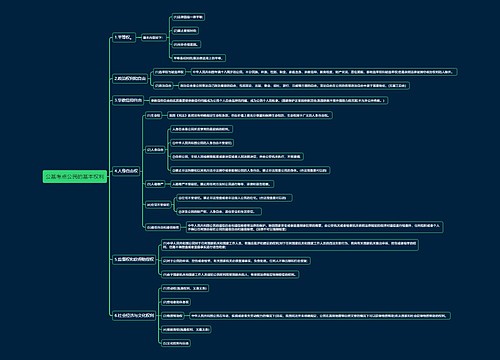Select the (4)住宅不受侵犯 sub-node
This screenshot has width=500, height=360.
pos(158,205)
